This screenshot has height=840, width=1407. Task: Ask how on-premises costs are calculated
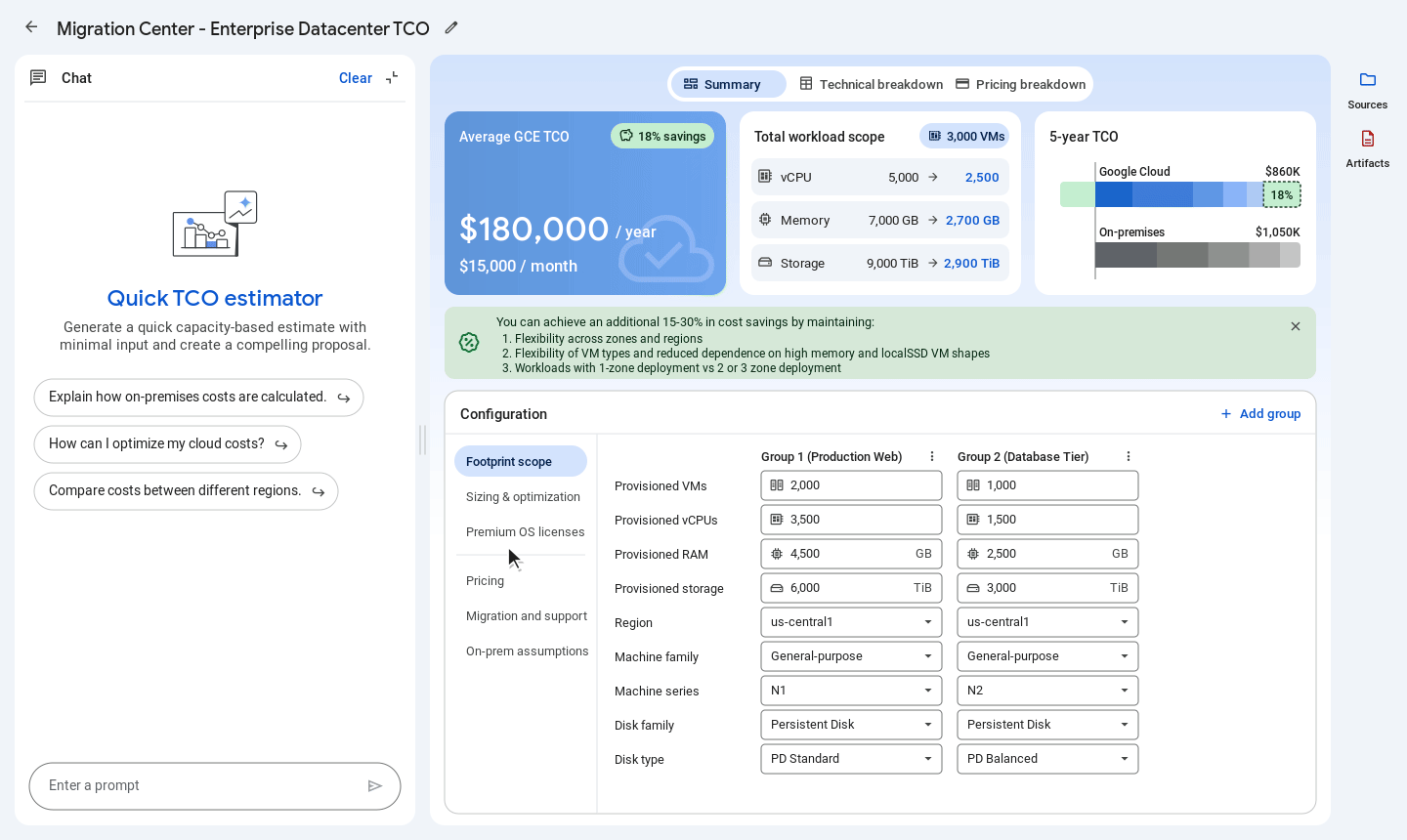tap(198, 397)
